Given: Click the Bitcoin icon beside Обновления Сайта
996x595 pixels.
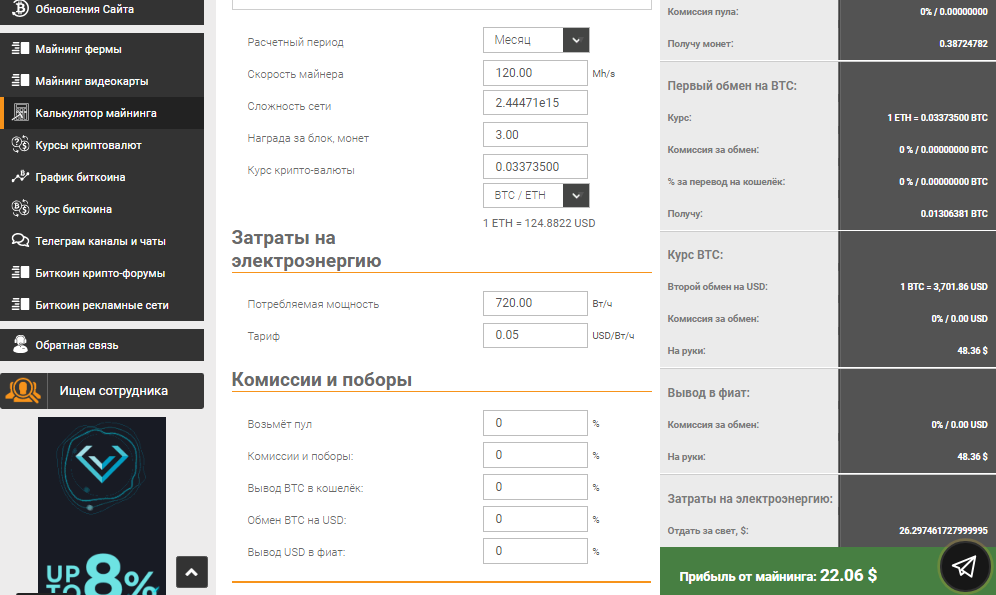Looking at the screenshot, I should (20, 8).
